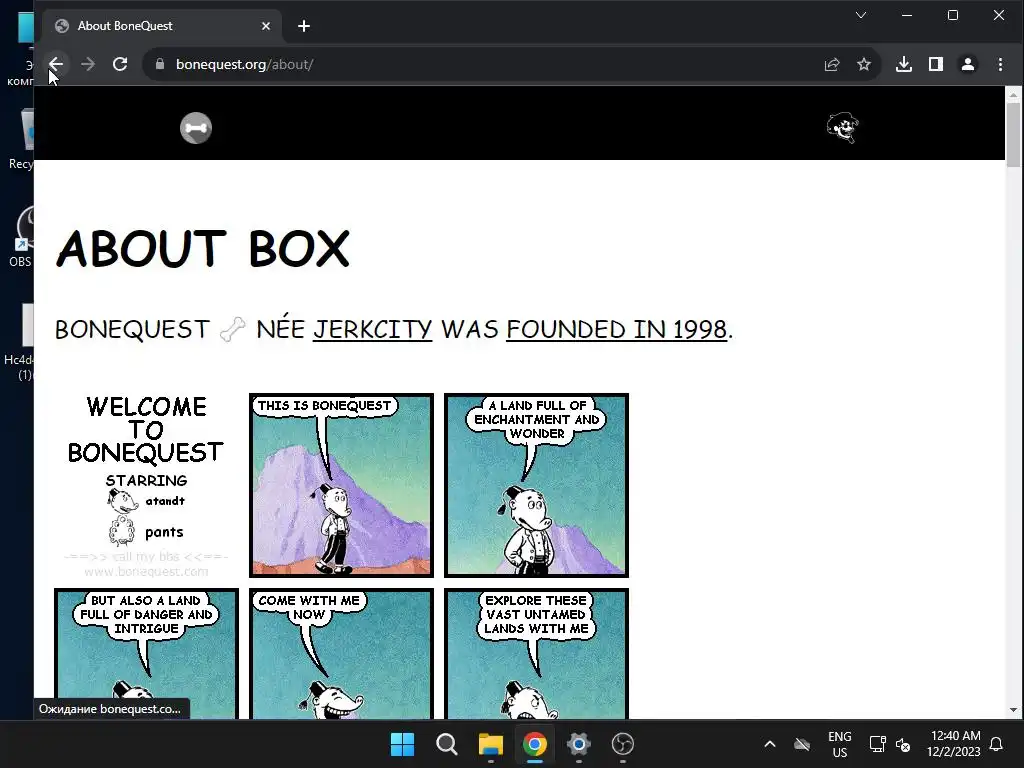The width and height of the screenshot is (1024, 768).
Task: Click the Chrome icon in the taskbar
Action: point(535,744)
